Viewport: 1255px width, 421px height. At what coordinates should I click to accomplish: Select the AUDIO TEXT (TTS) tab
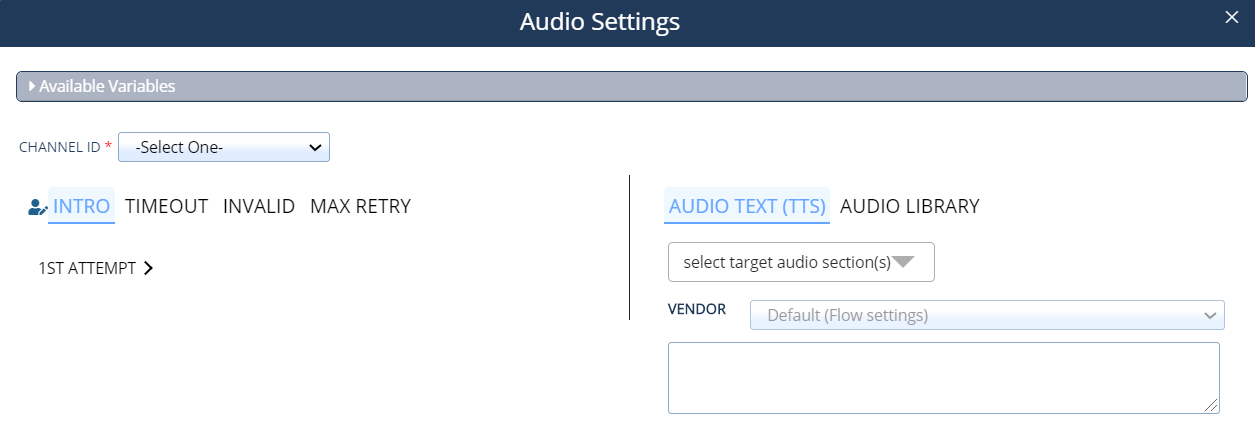[747, 206]
